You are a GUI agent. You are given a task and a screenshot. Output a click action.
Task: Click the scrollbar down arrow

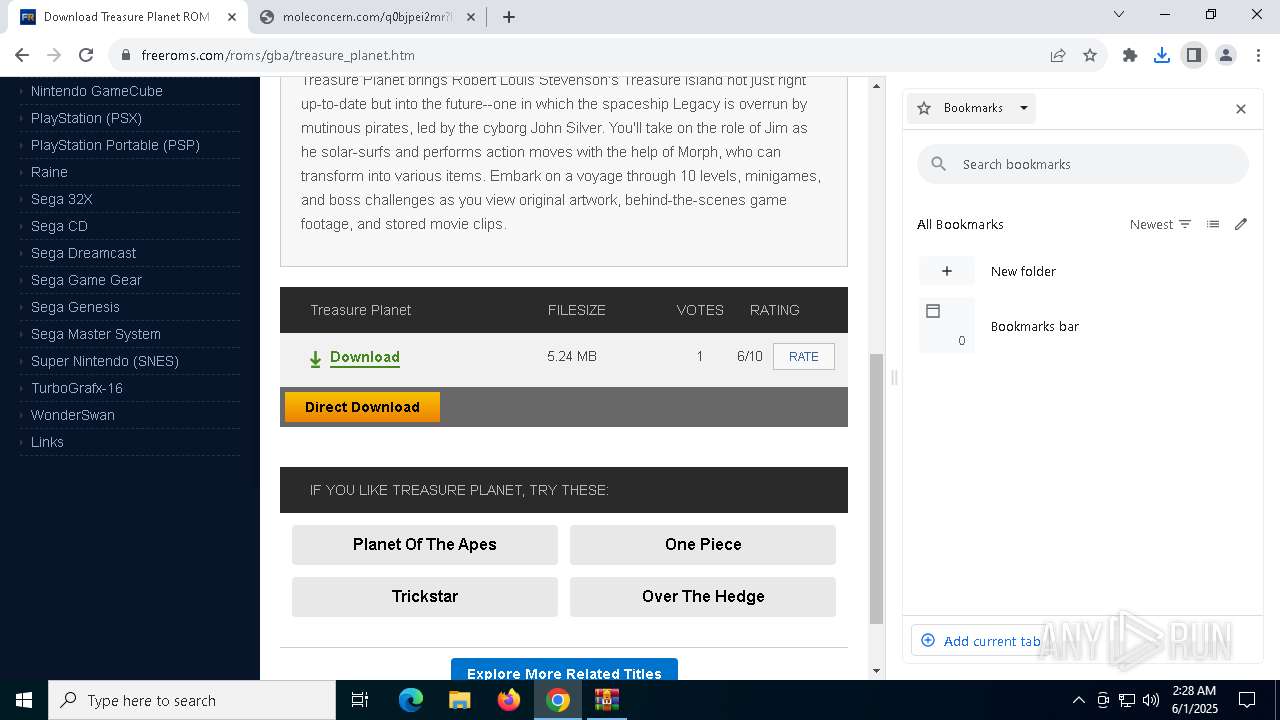(876, 671)
